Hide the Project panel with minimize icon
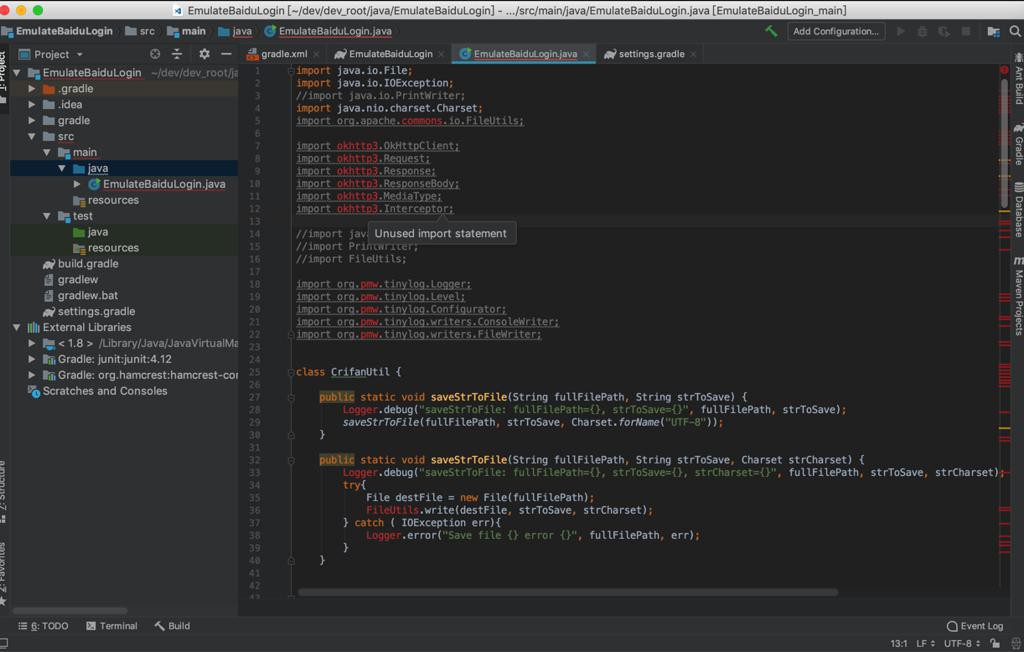 pos(226,54)
